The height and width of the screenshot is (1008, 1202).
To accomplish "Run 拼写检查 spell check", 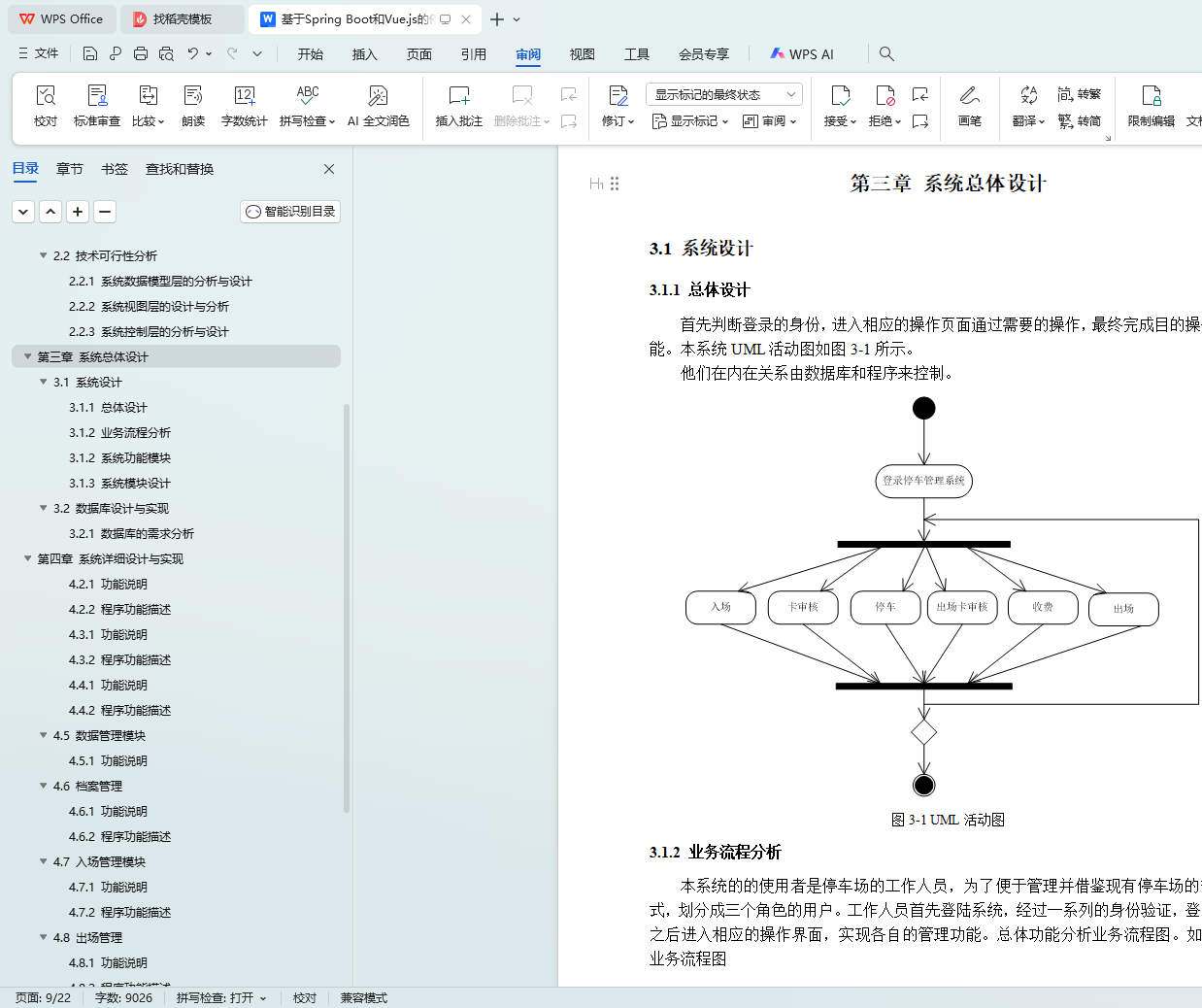I will pyautogui.click(x=307, y=105).
